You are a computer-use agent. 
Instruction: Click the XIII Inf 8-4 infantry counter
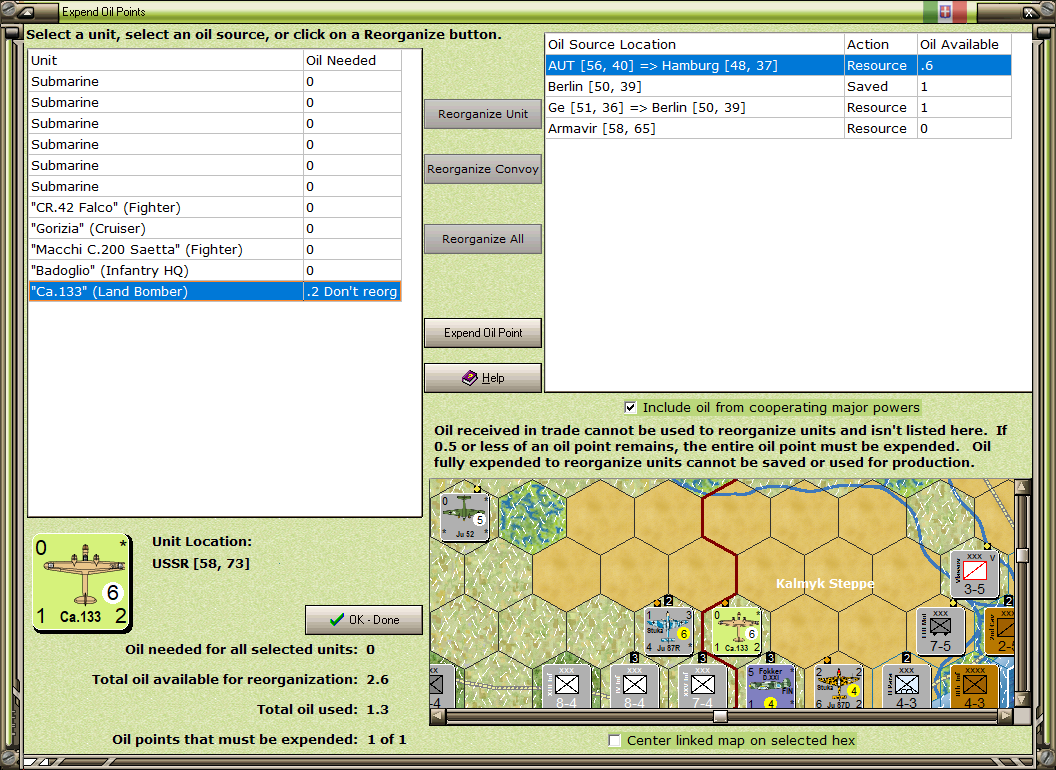click(x=566, y=686)
